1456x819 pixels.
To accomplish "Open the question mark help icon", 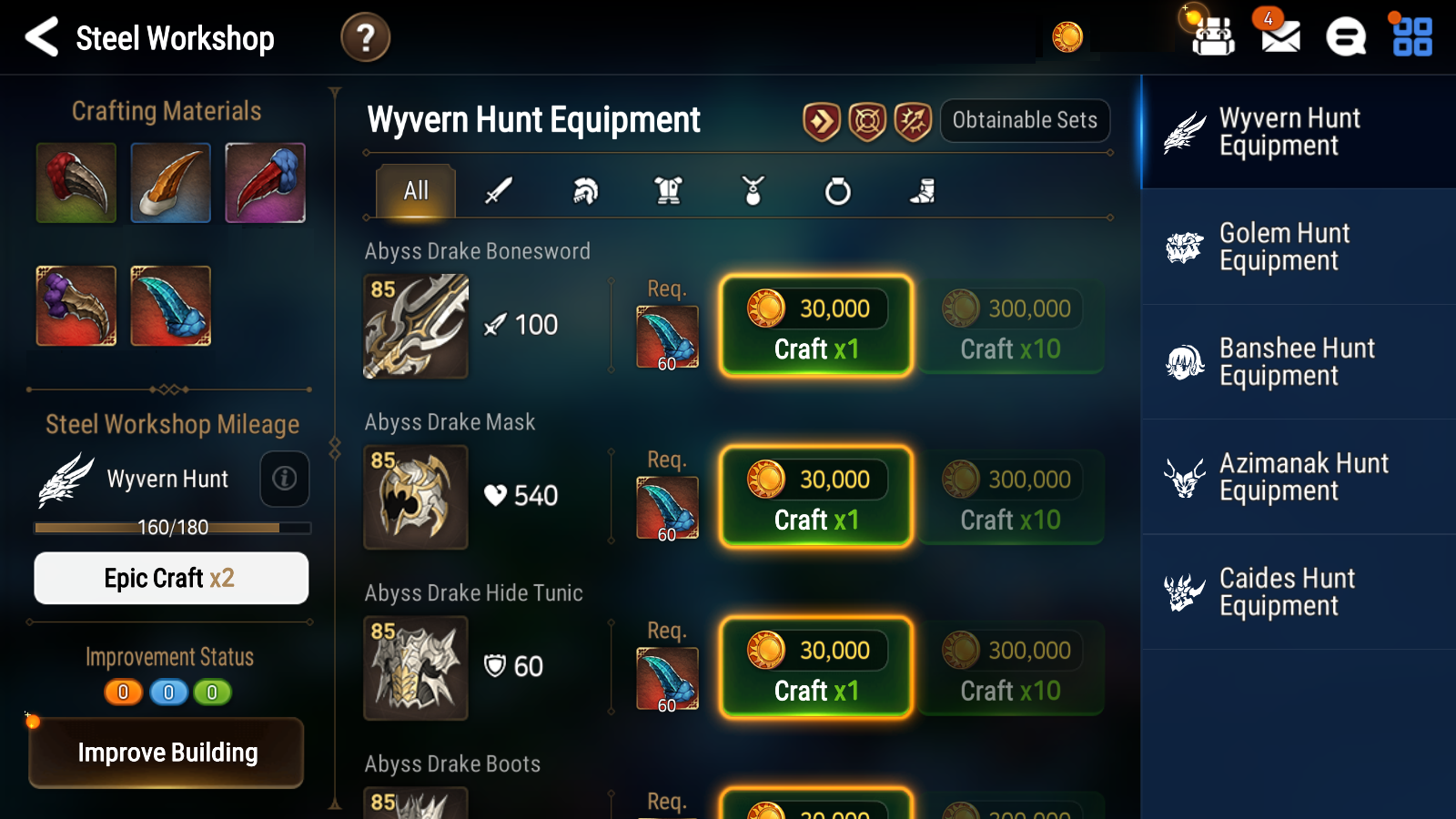I will 365,37.
